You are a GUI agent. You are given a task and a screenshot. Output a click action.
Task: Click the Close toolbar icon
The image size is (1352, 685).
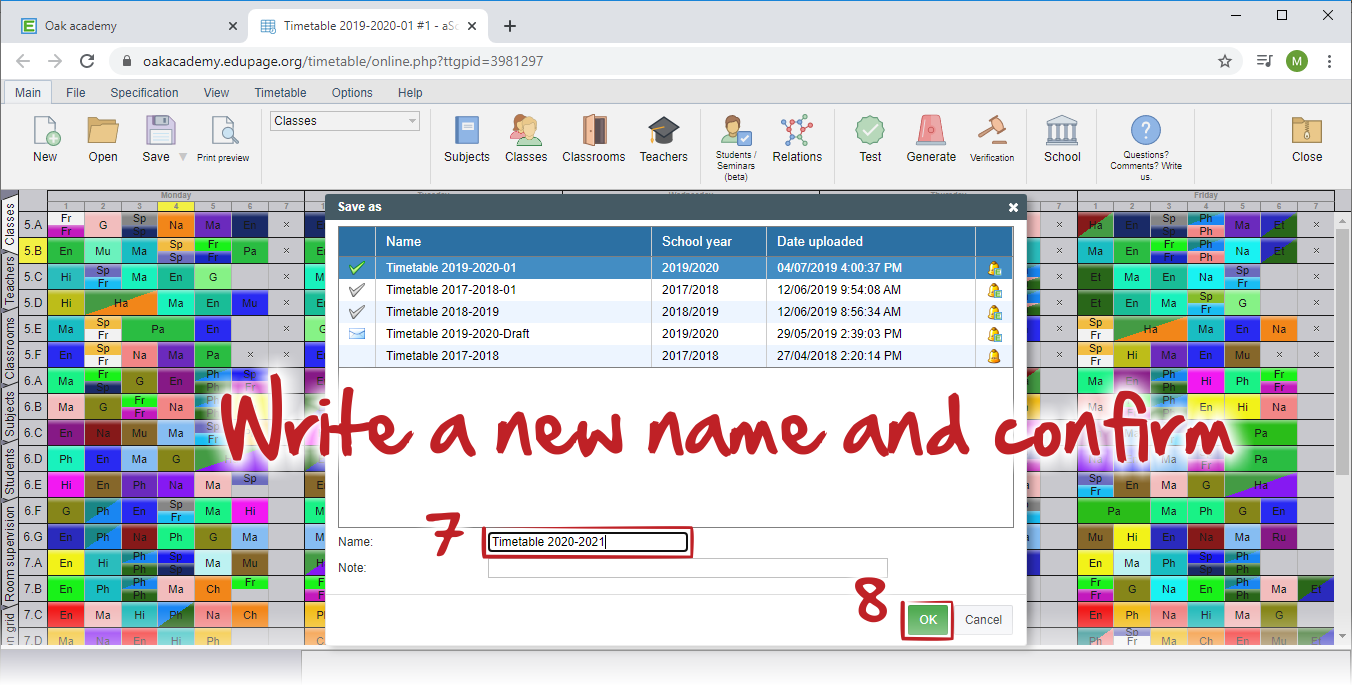click(x=1307, y=131)
